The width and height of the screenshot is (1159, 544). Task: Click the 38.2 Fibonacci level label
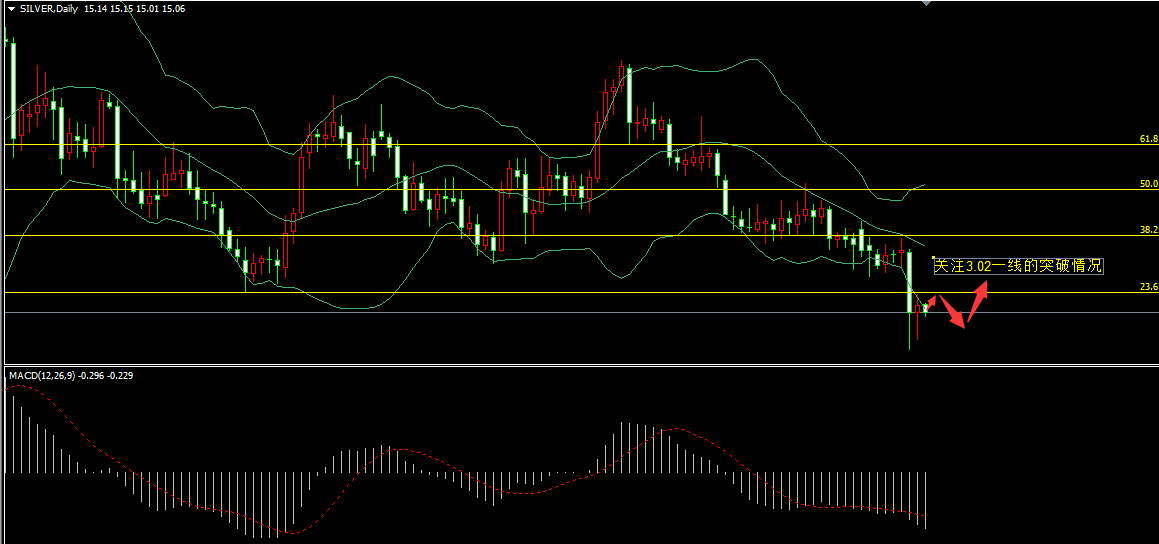pos(1148,230)
